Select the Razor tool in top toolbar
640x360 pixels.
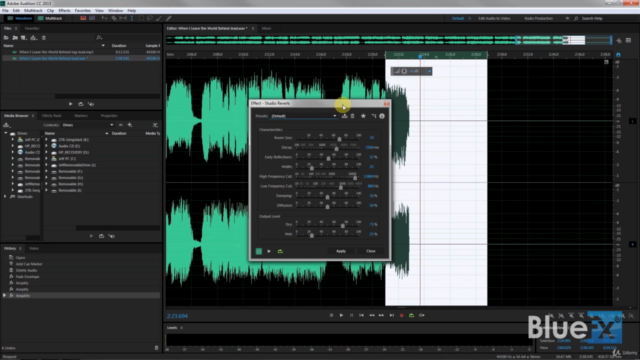tap(114, 18)
